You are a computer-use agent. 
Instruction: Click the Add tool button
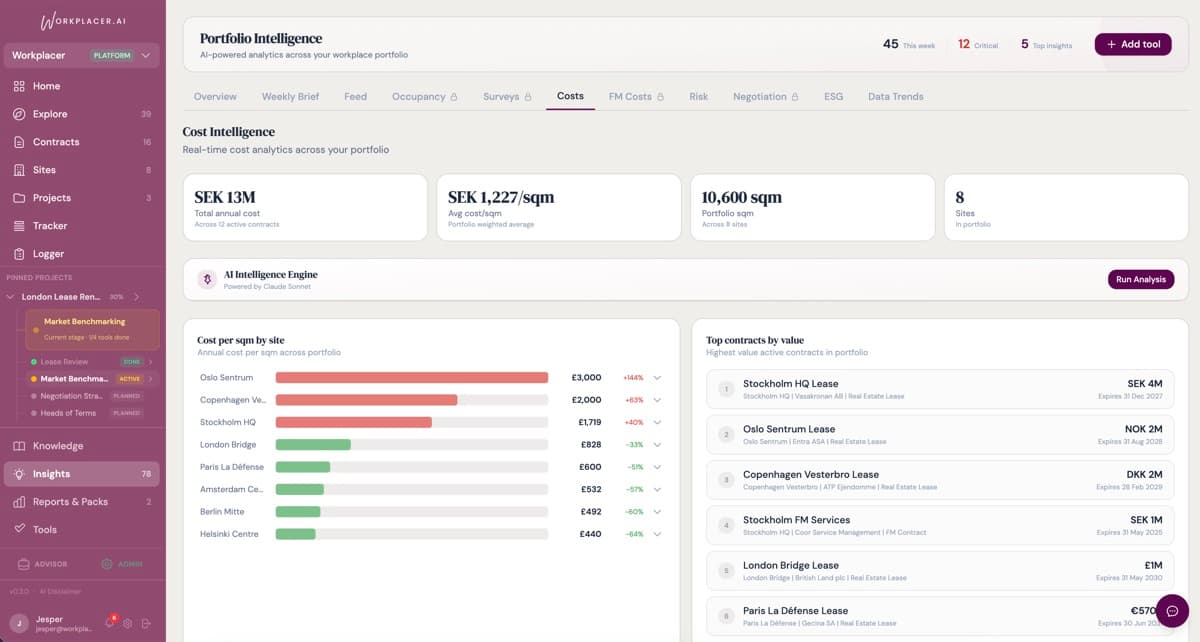tap(1133, 44)
